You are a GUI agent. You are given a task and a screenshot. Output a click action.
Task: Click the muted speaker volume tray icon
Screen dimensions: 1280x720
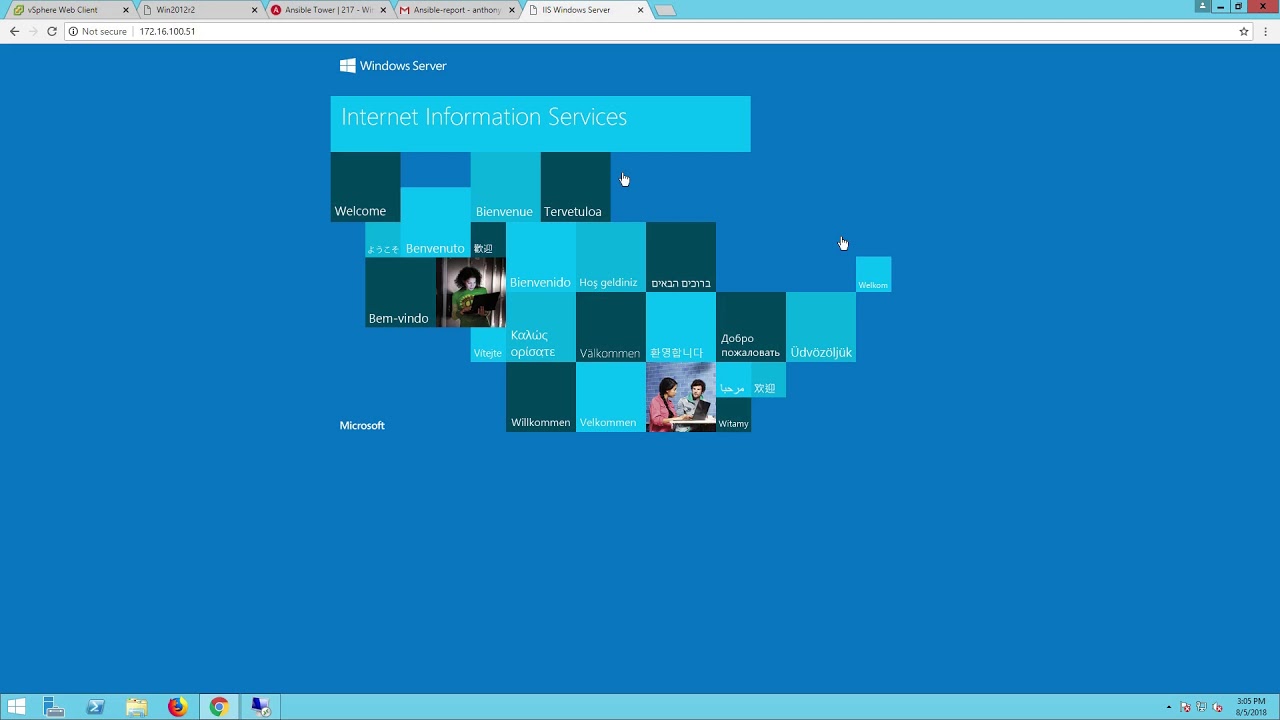[x=1217, y=708]
